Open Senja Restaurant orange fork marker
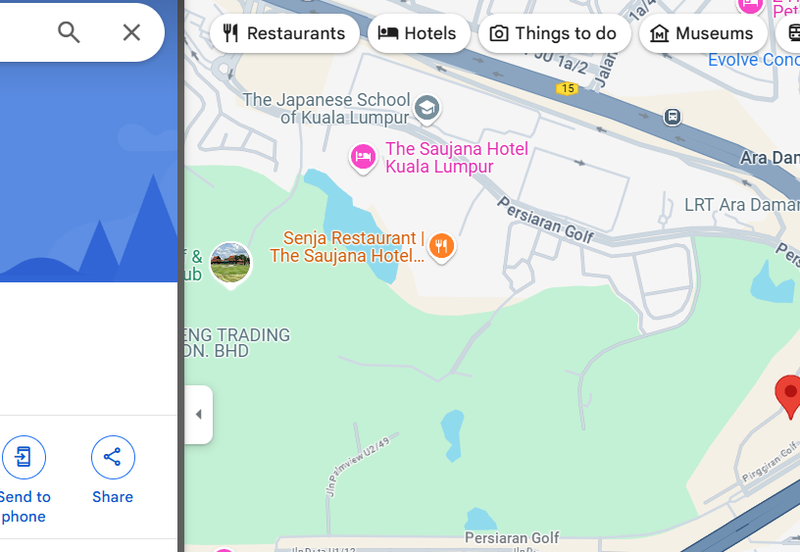 point(441,247)
